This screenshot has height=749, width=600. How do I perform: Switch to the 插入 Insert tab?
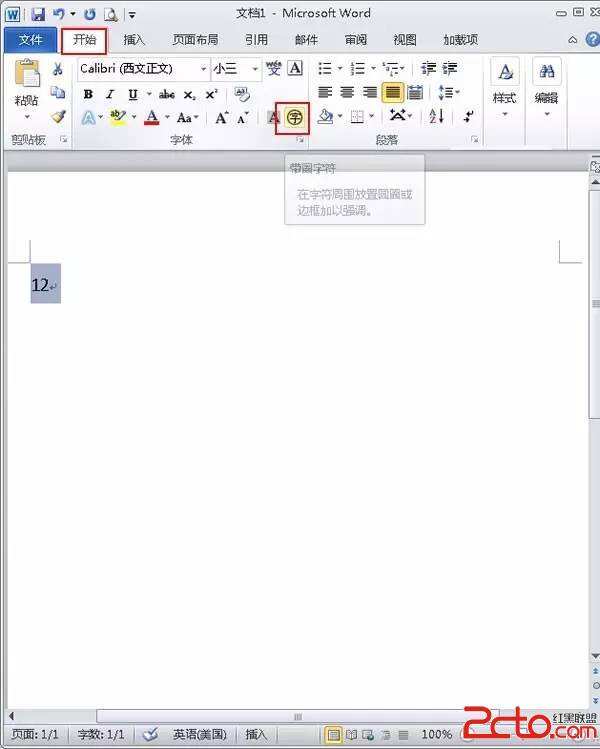pyautogui.click(x=134, y=40)
